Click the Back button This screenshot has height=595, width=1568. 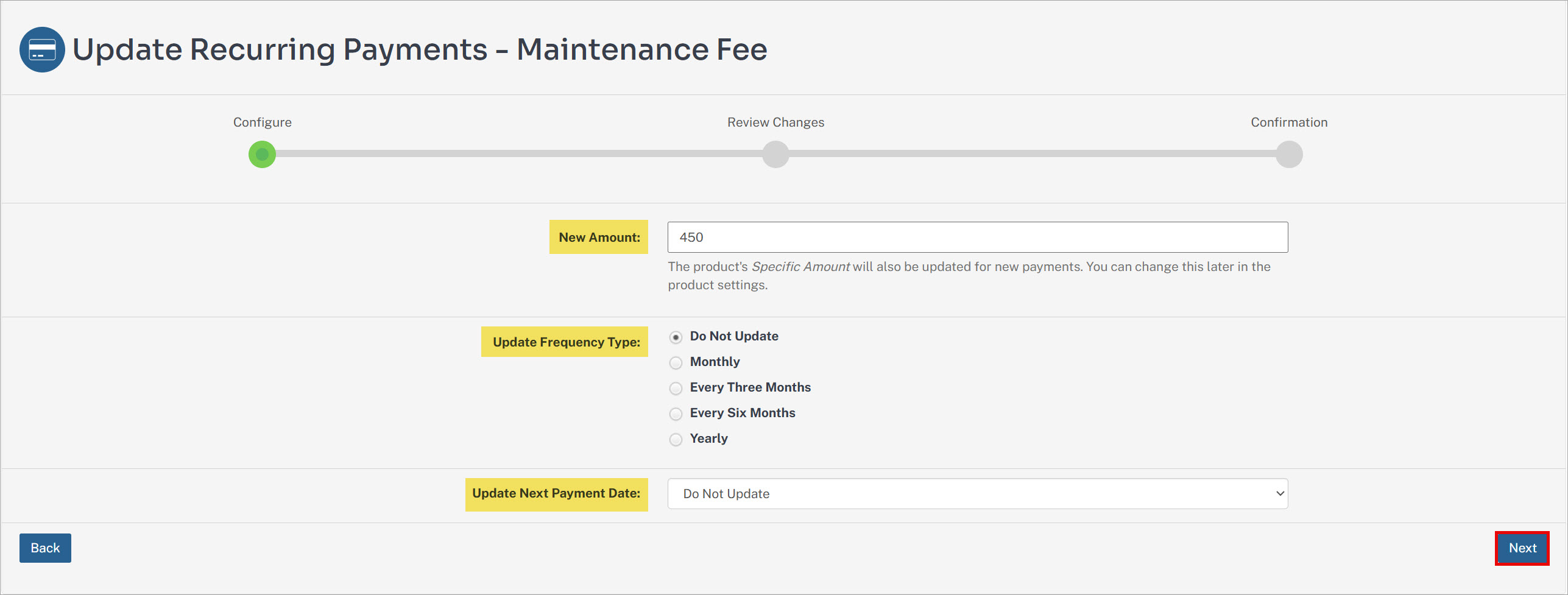click(x=45, y=548)
